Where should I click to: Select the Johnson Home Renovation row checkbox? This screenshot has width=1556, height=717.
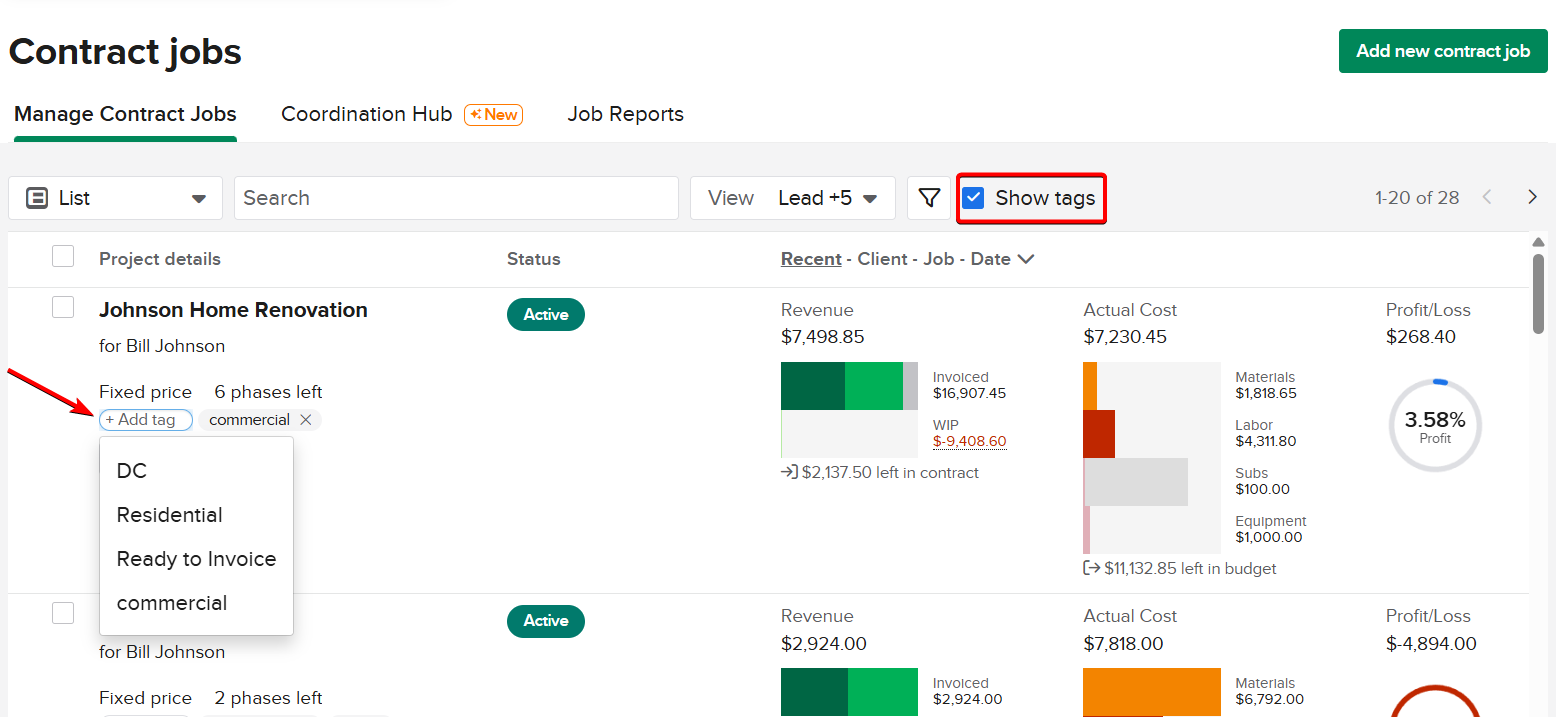coord(63,307)
